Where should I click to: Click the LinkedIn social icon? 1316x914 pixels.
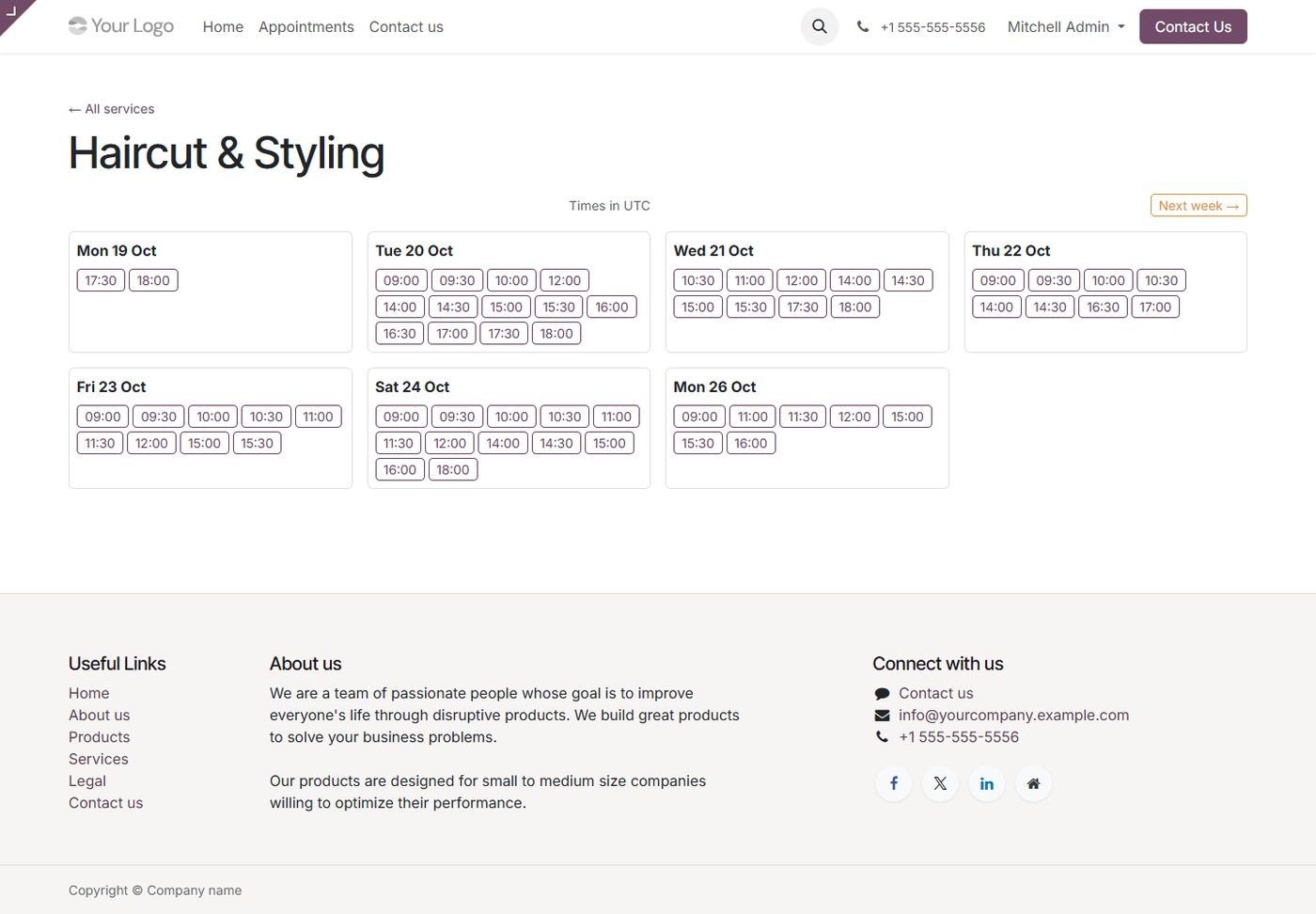tap(987, 783)
